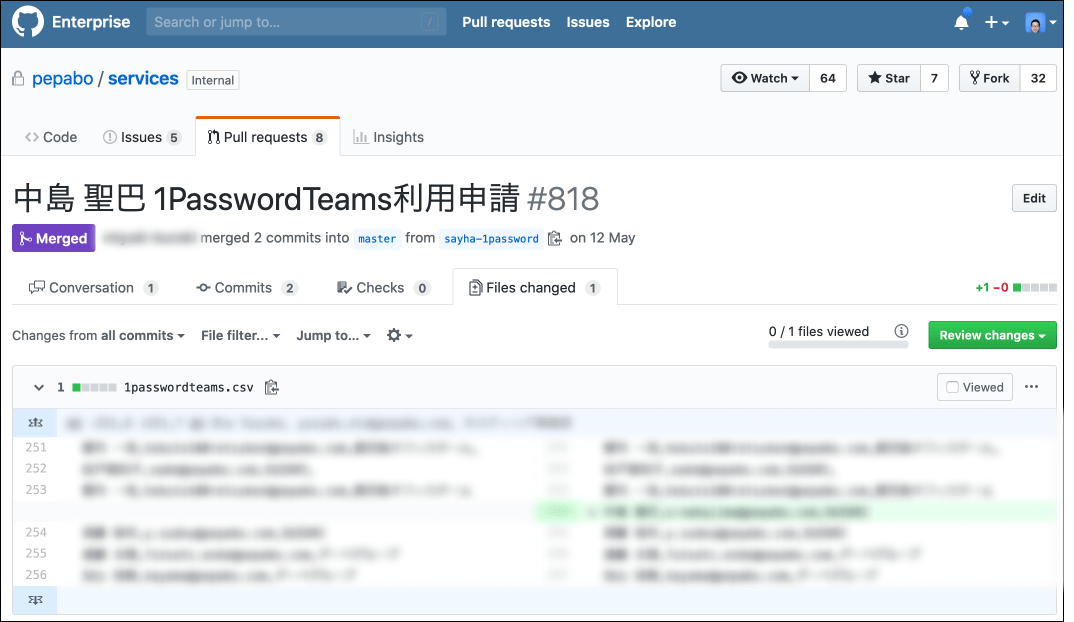
Task: Collapse the 1passwordteams.csv file diff
Action: point(39,387)
